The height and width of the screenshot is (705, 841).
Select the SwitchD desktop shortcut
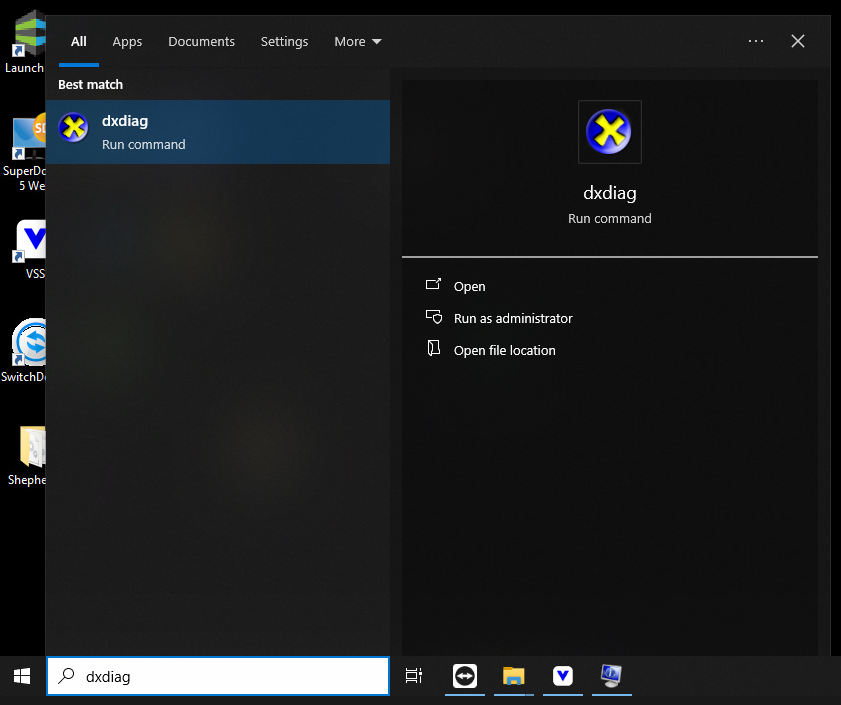pos(24,350)
